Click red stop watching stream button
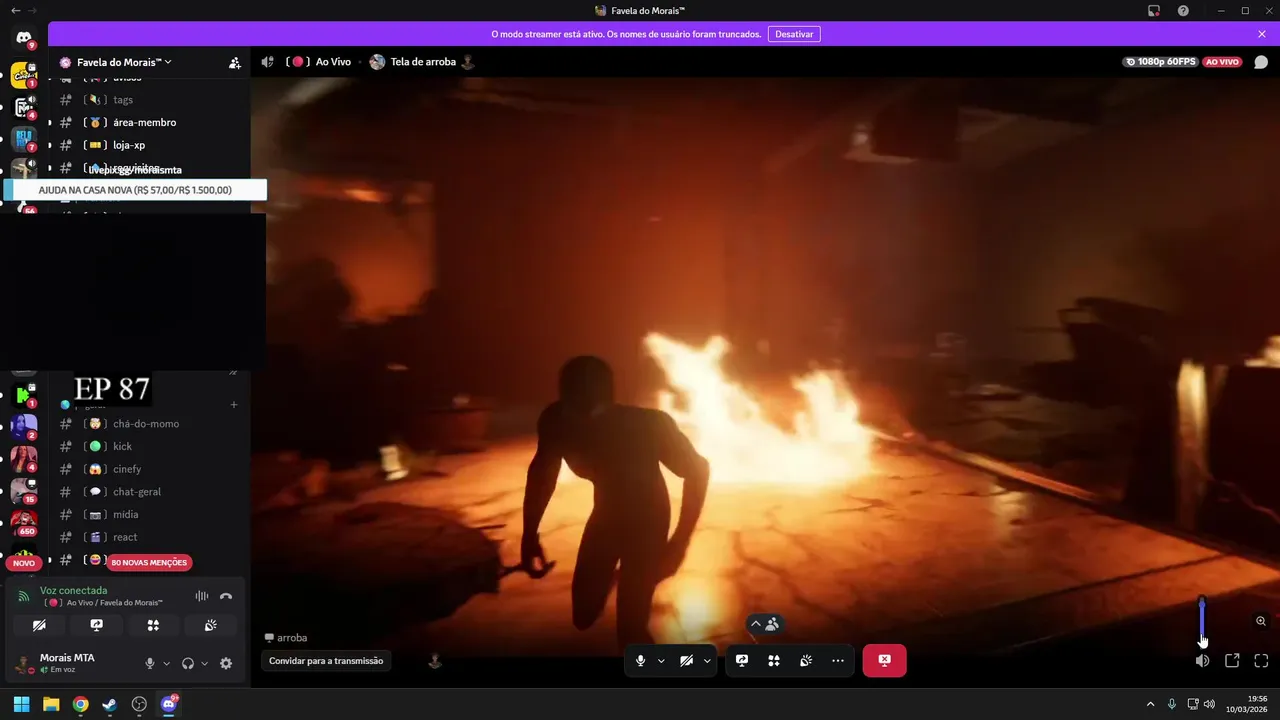 tap(885, 661)
